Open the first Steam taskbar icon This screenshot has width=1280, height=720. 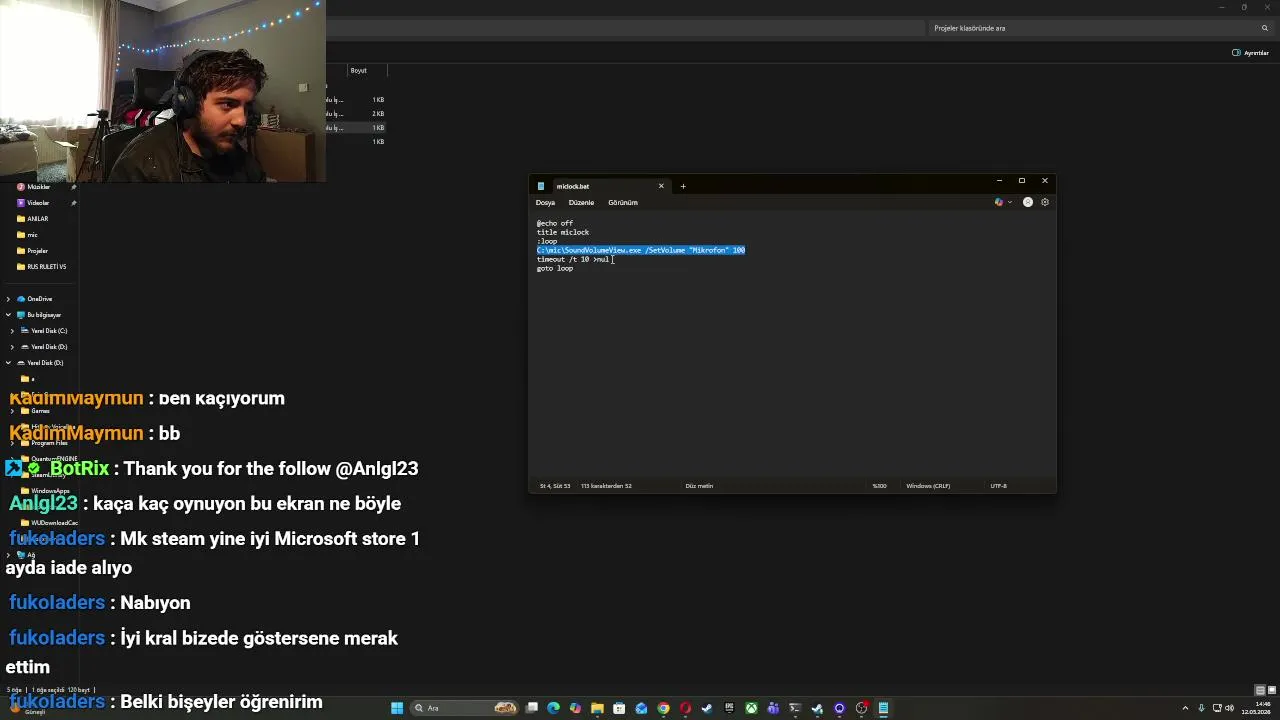[706, 708]
